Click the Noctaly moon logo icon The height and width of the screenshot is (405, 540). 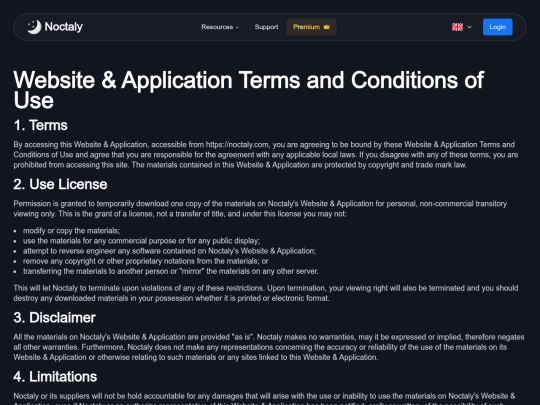34,27
